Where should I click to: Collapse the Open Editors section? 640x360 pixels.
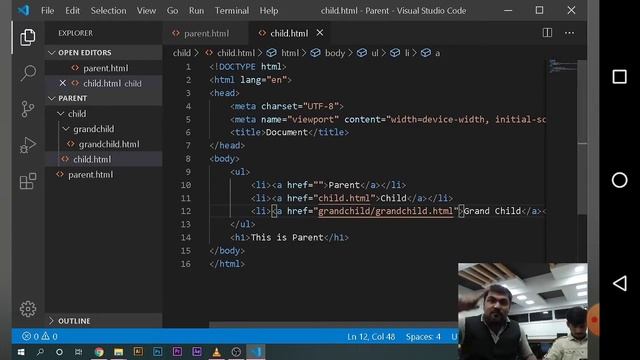coord(104,53)
